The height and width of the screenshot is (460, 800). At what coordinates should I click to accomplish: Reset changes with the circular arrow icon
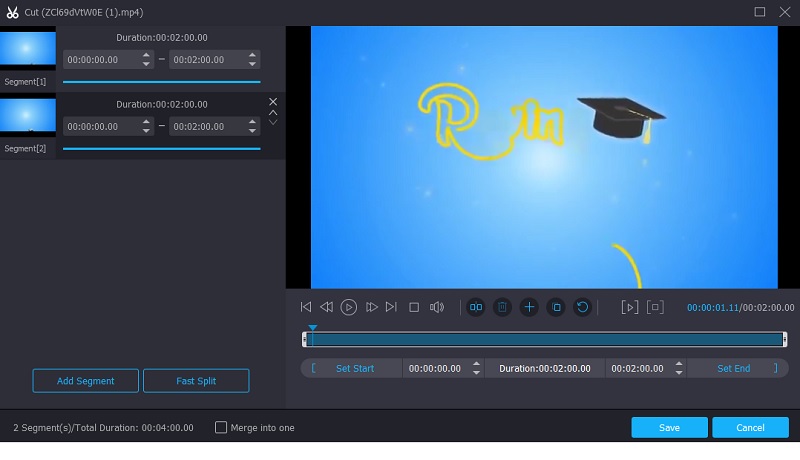tap(582, 307)
